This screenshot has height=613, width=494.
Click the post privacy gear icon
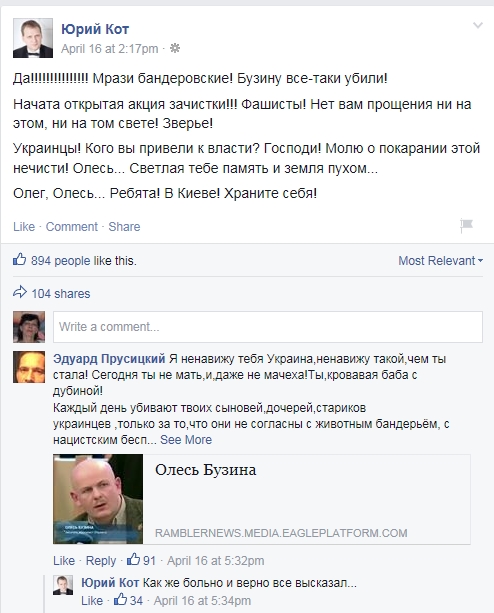[x=175, y=48]
